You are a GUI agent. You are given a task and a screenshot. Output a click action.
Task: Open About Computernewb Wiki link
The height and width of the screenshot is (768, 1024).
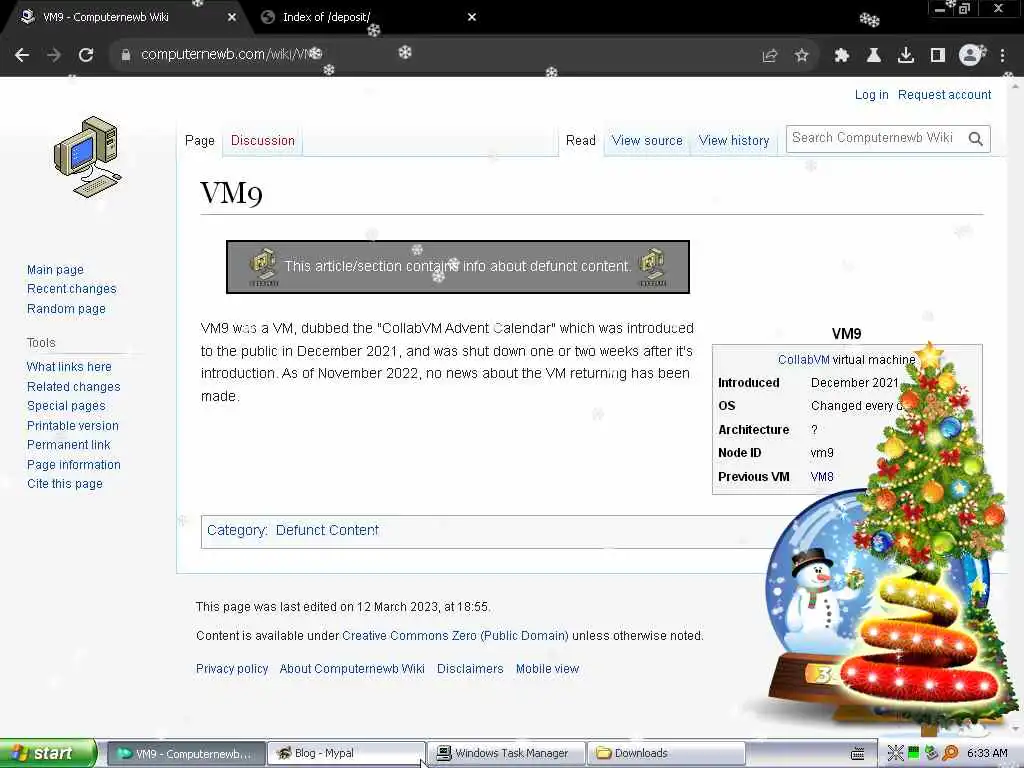click(351, 669)
